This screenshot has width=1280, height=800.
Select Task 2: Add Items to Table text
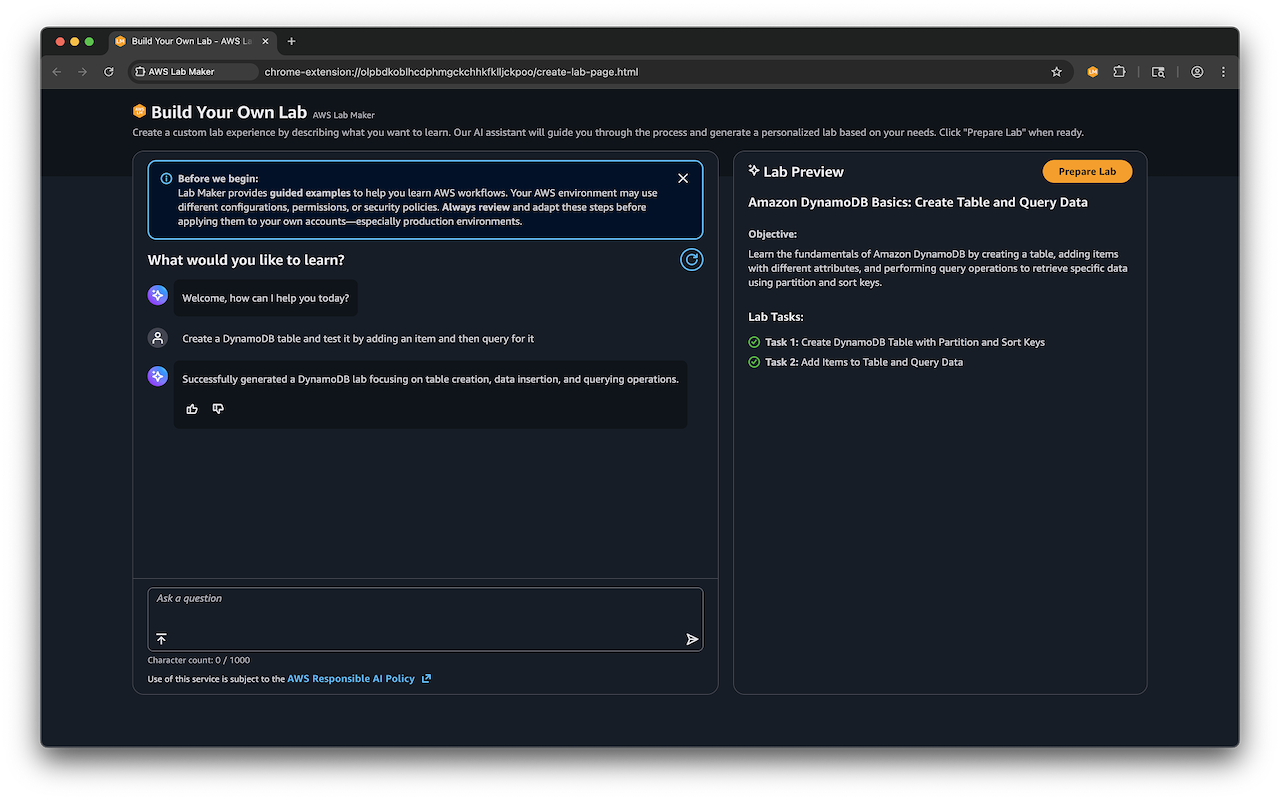pos(864,362)
